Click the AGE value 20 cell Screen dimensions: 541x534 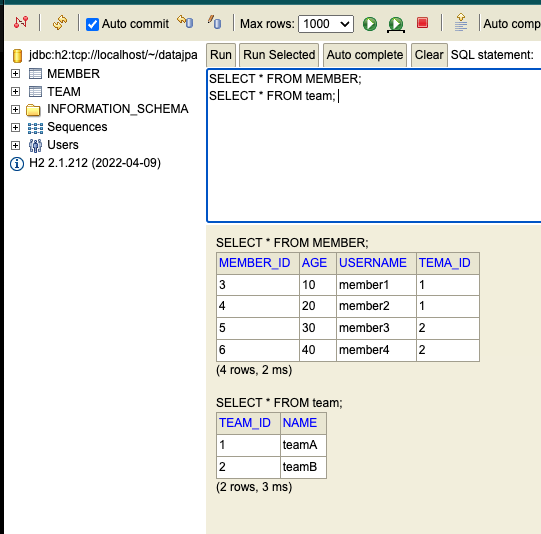tap(318, 306)
